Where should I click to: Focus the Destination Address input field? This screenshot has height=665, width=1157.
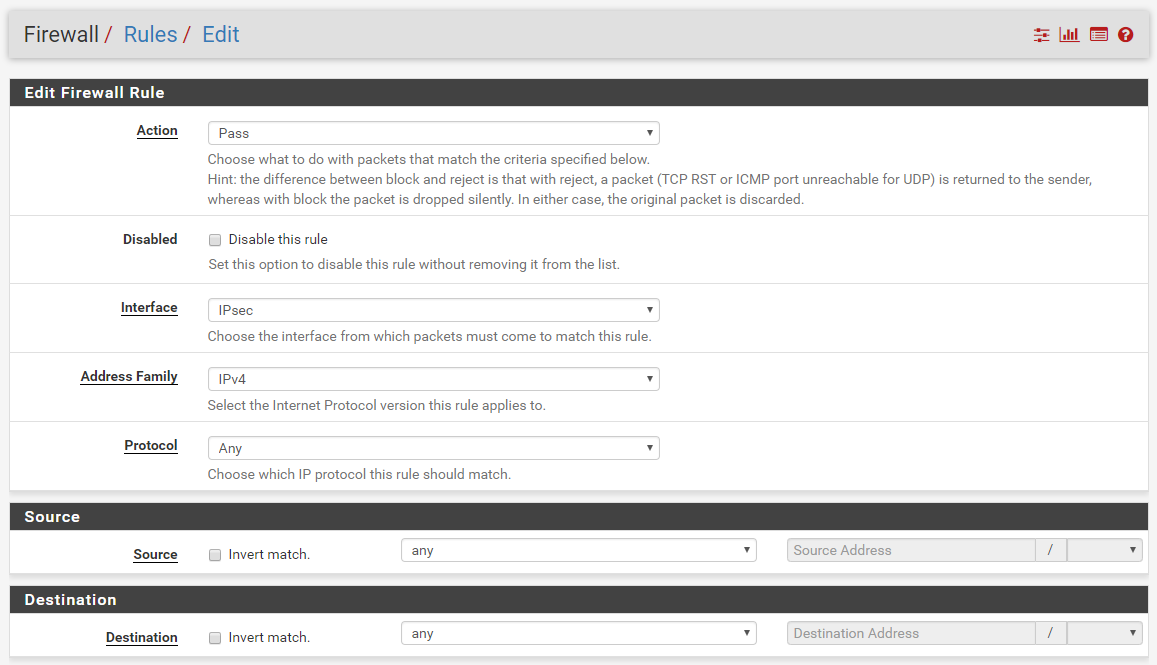click(x=911, y=633)
